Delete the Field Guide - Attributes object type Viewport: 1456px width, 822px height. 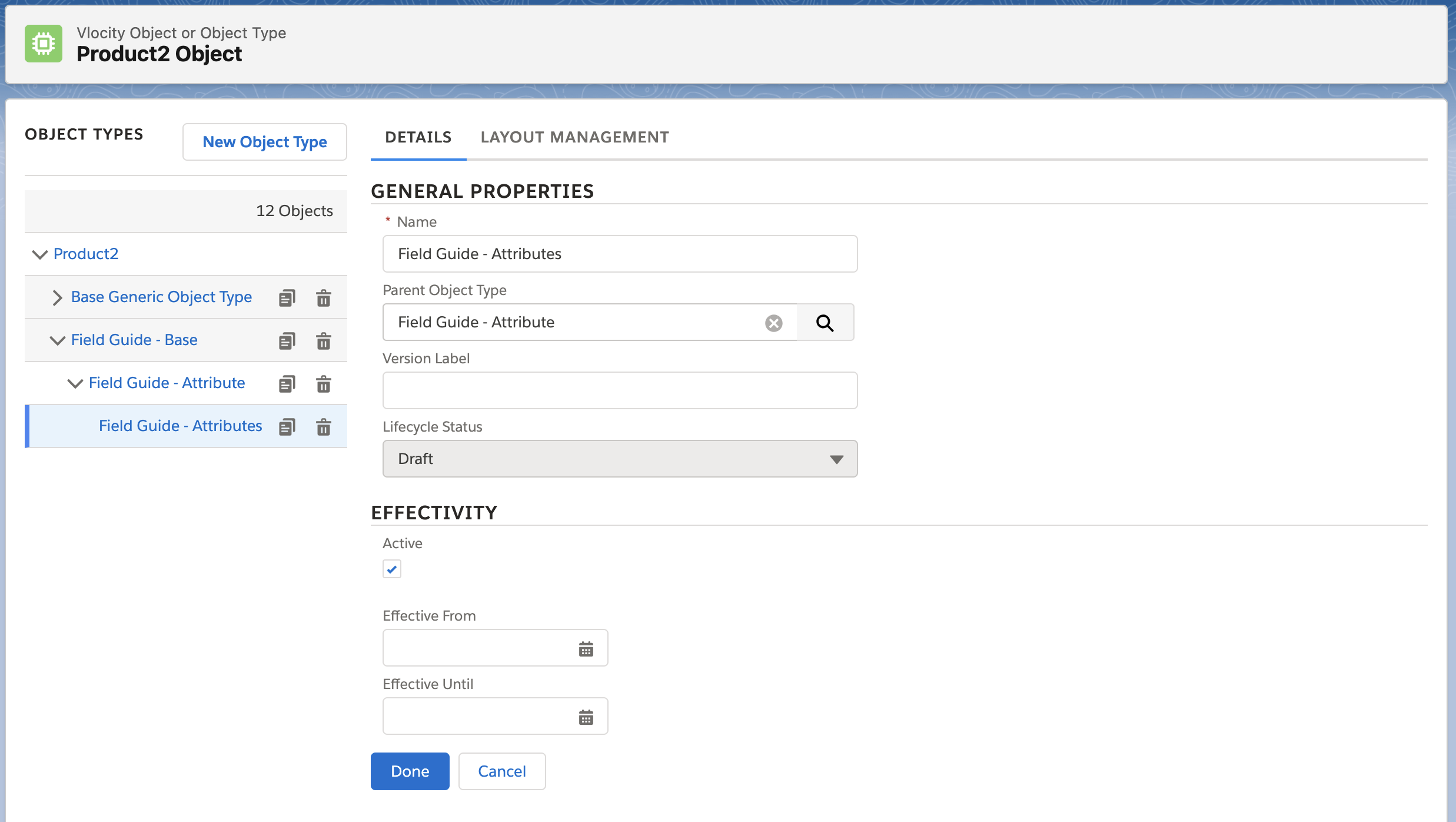point(324,427)
